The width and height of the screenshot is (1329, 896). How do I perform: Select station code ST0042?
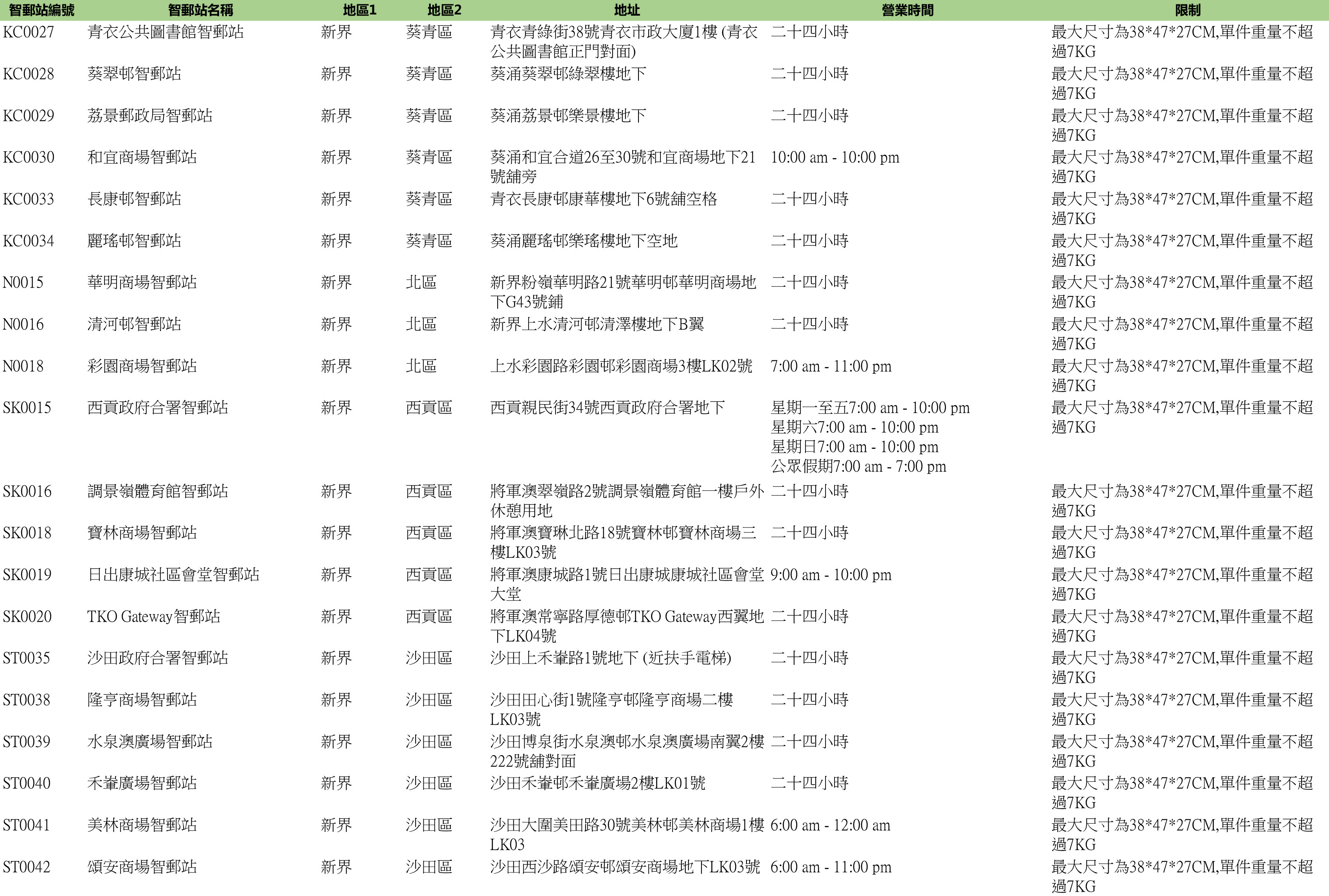(26, 867)
